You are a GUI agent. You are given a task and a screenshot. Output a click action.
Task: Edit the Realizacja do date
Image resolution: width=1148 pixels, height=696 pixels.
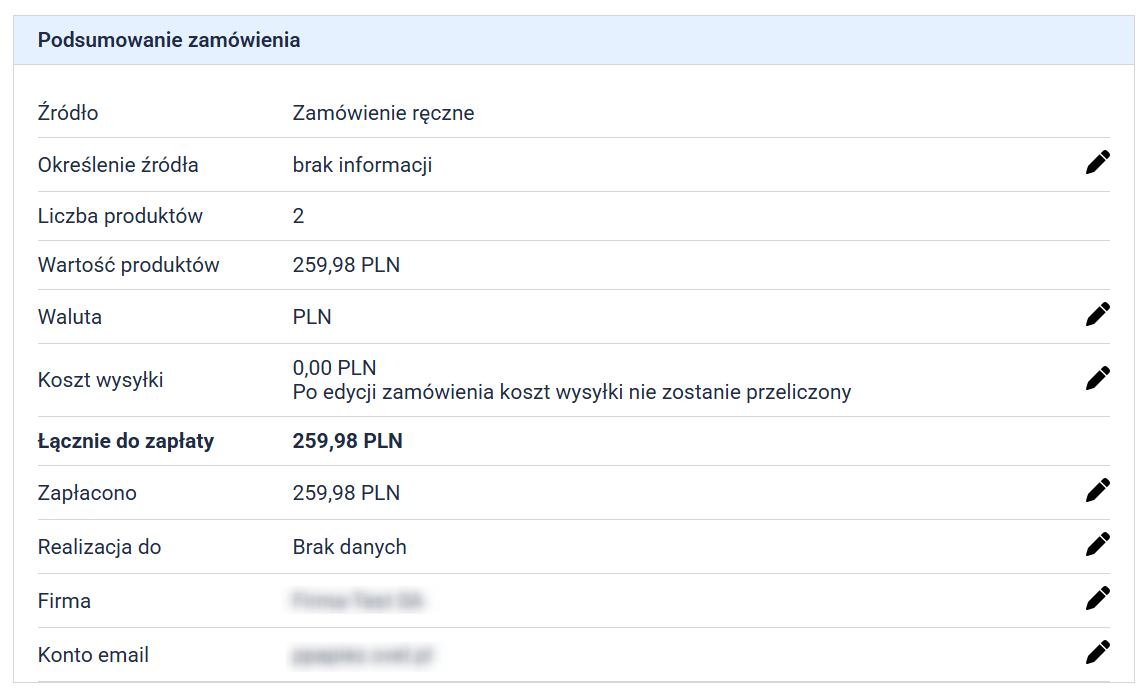pyautogui.click(x=1097, y=545)
